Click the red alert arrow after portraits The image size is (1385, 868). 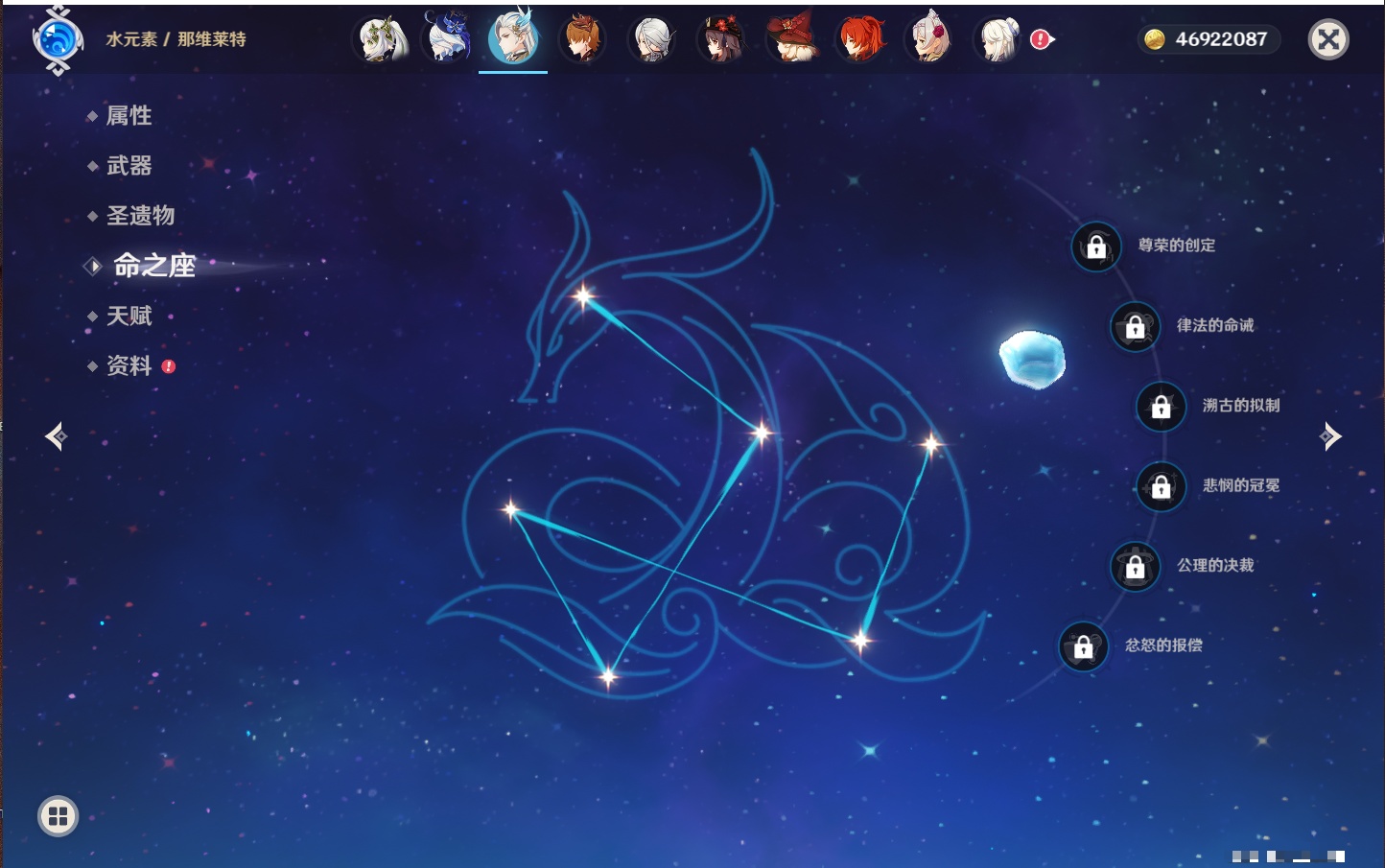(1042, 39)
